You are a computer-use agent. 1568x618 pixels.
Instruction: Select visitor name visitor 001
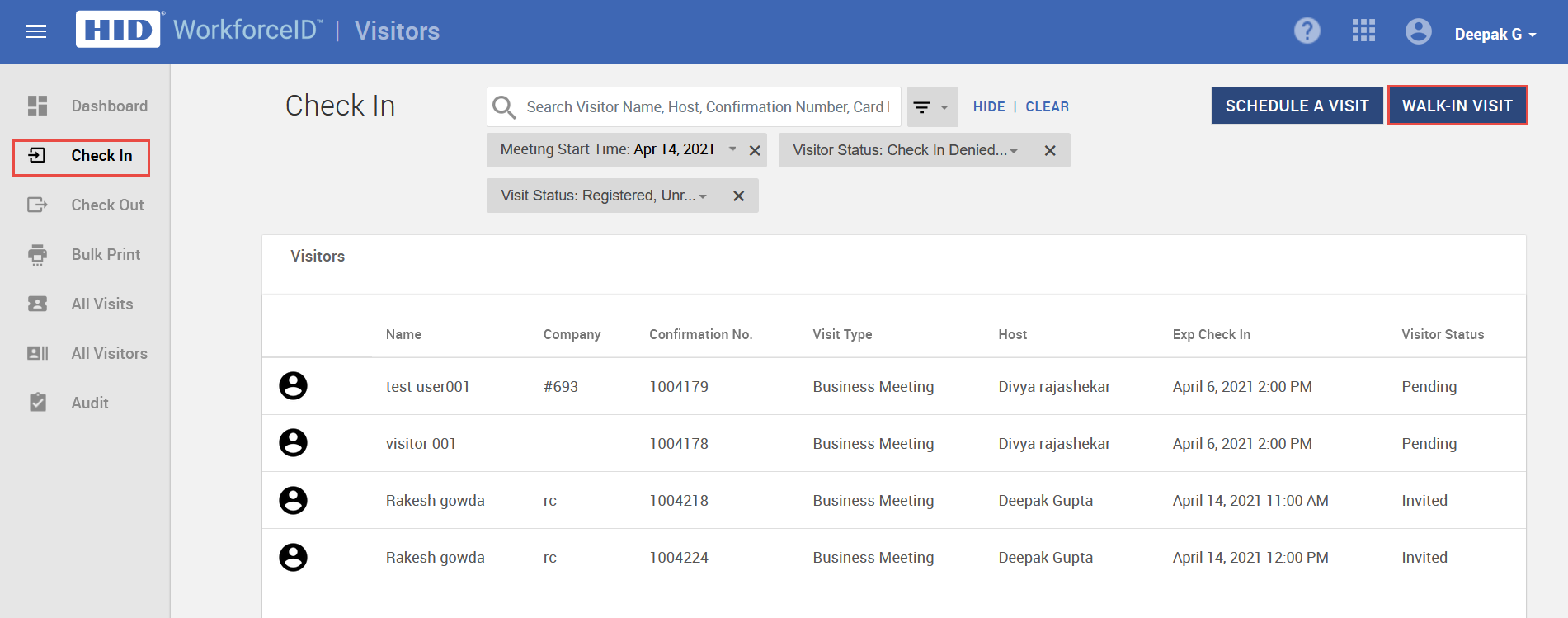[x=421, y=443]
